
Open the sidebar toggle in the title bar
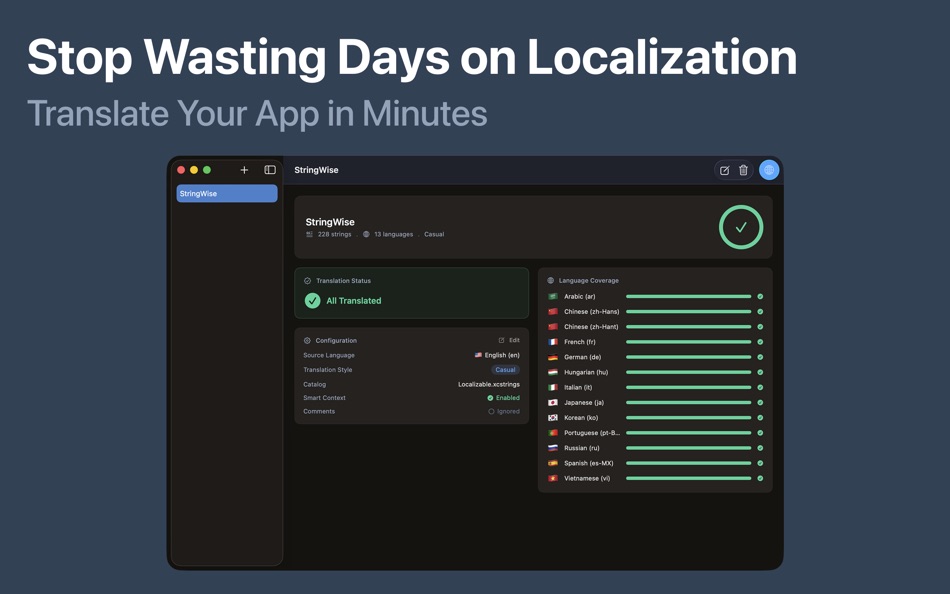[x=268, y=170]
